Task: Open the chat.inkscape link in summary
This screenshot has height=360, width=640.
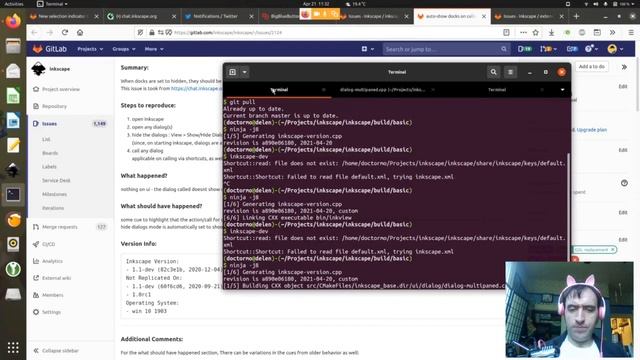Action: [196, 88]
